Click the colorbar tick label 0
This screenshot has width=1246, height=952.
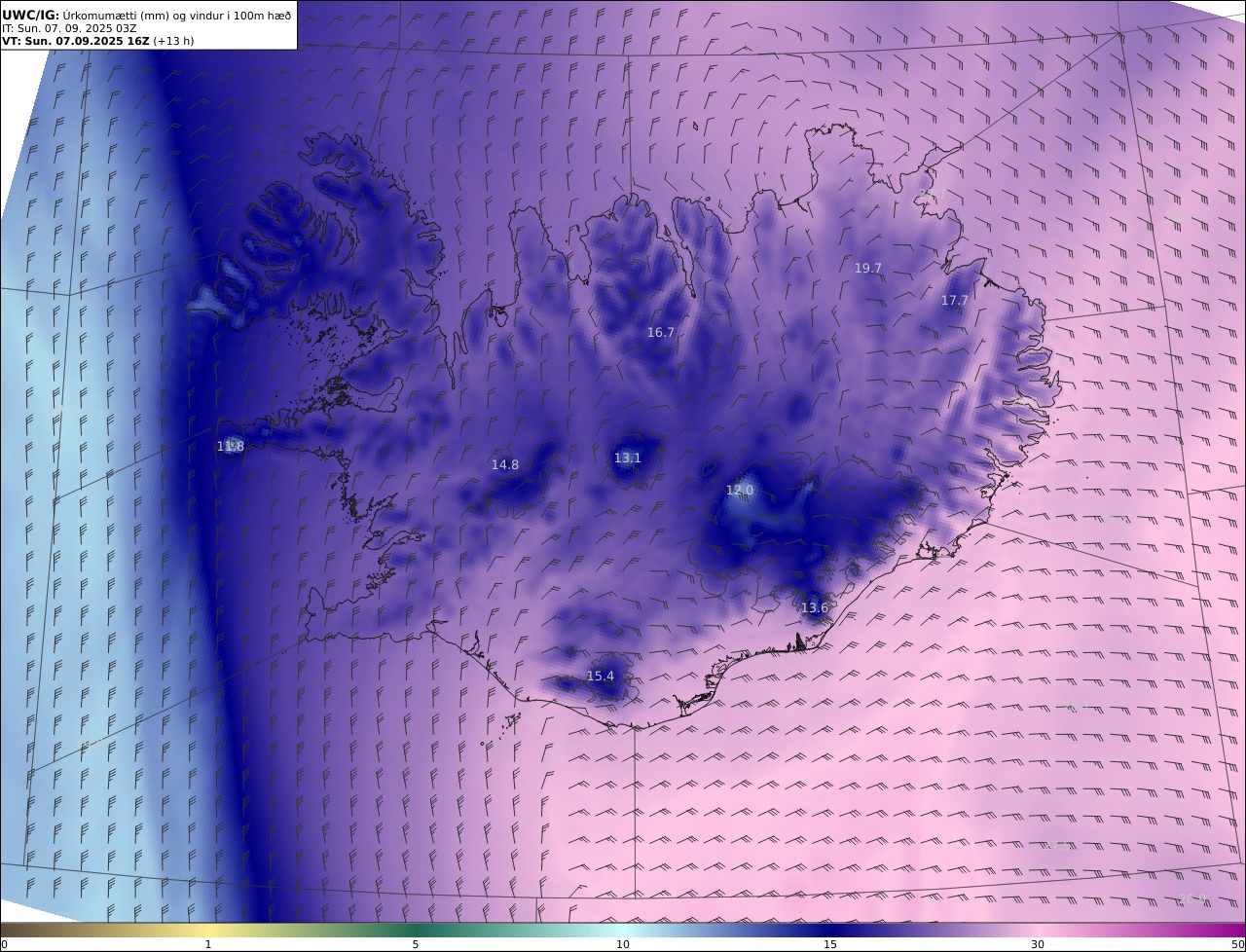(x=4, y=944)
